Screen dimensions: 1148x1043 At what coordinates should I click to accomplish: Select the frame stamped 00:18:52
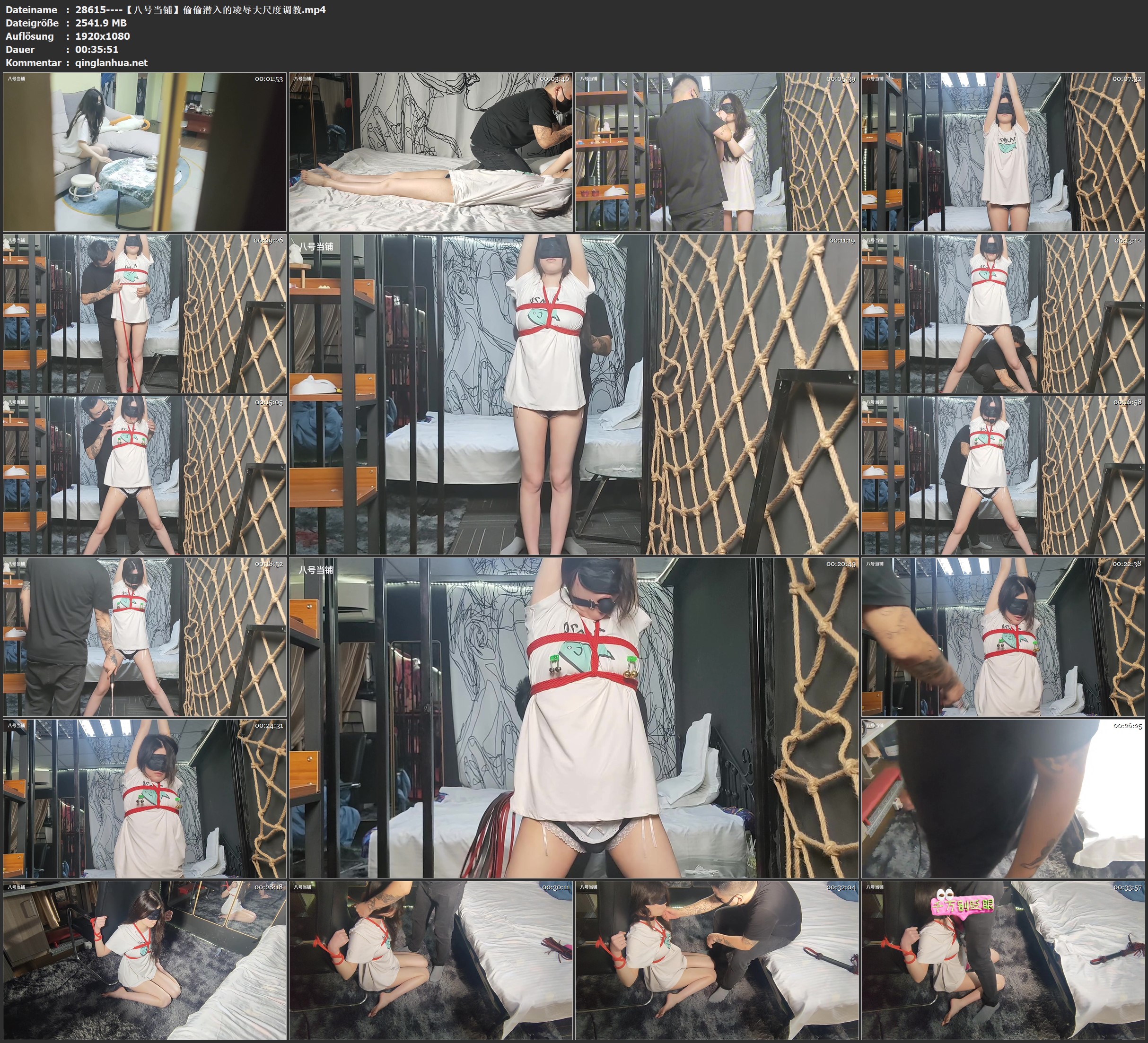[x=145, y=636]
